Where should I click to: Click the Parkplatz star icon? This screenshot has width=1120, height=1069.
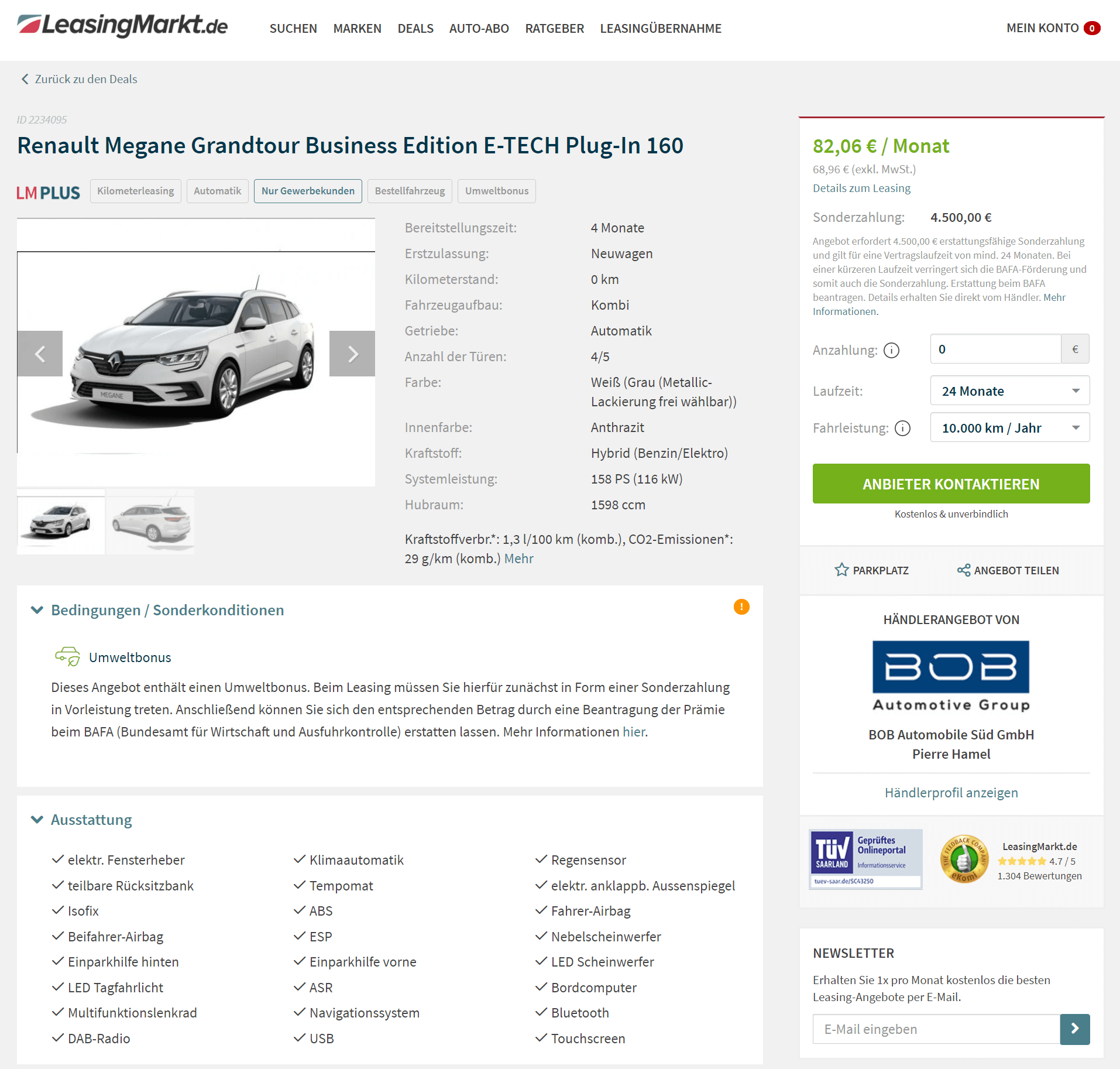[x=841, y=570]
